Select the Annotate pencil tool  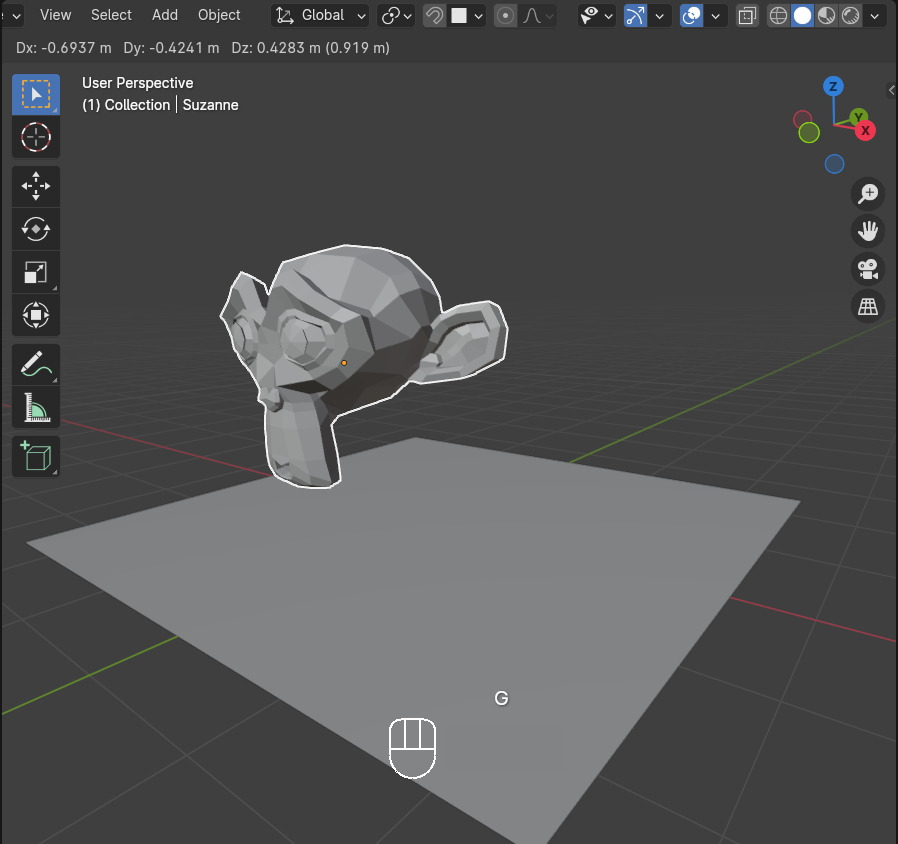click(x=36, y=365)
